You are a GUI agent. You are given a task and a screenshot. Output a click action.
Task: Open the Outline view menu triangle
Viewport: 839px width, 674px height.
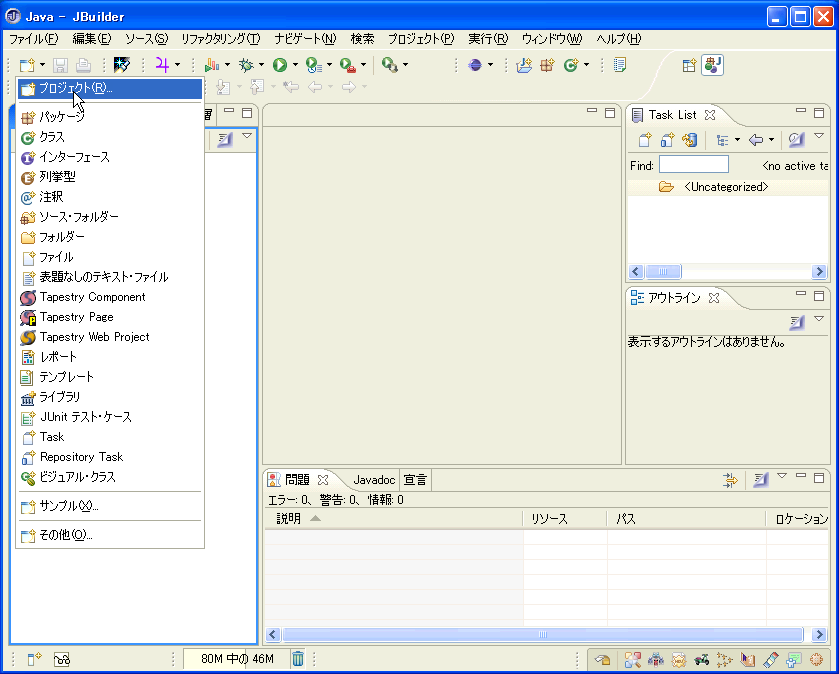click(819, 320)
